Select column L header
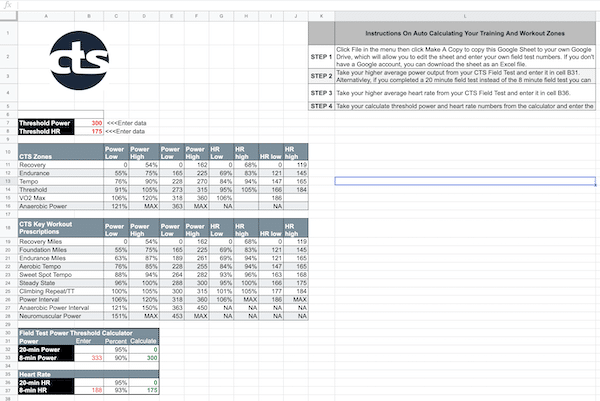The image size is (600, 401). tap(465, 16)
